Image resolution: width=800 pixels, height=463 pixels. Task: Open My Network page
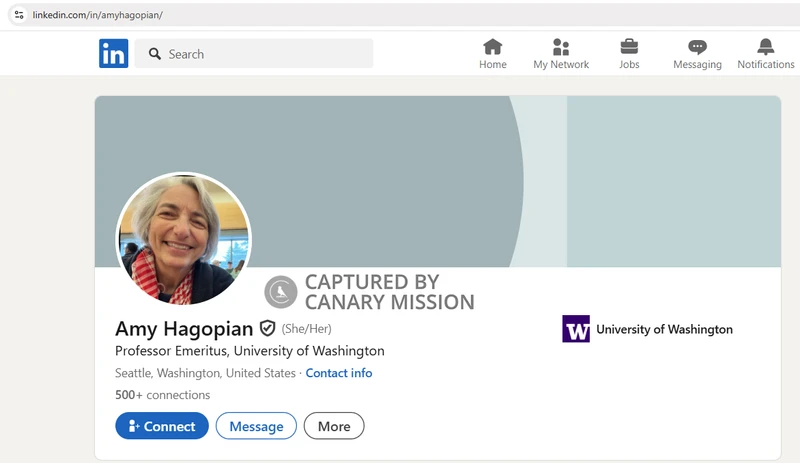pyautogui.click(x=561, y=54)
